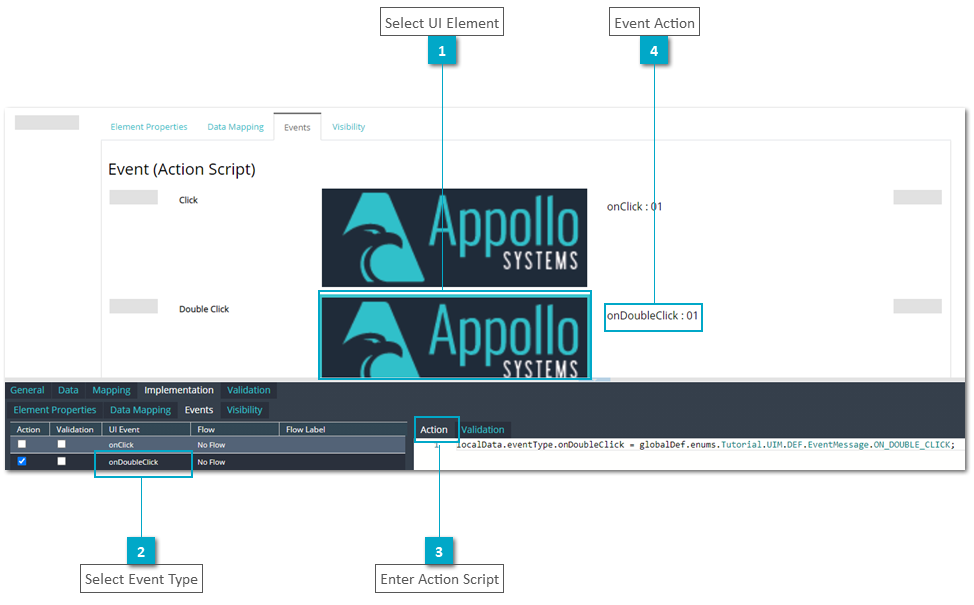Click the Appollo Systems logo beside Double Click

(454, 337)
